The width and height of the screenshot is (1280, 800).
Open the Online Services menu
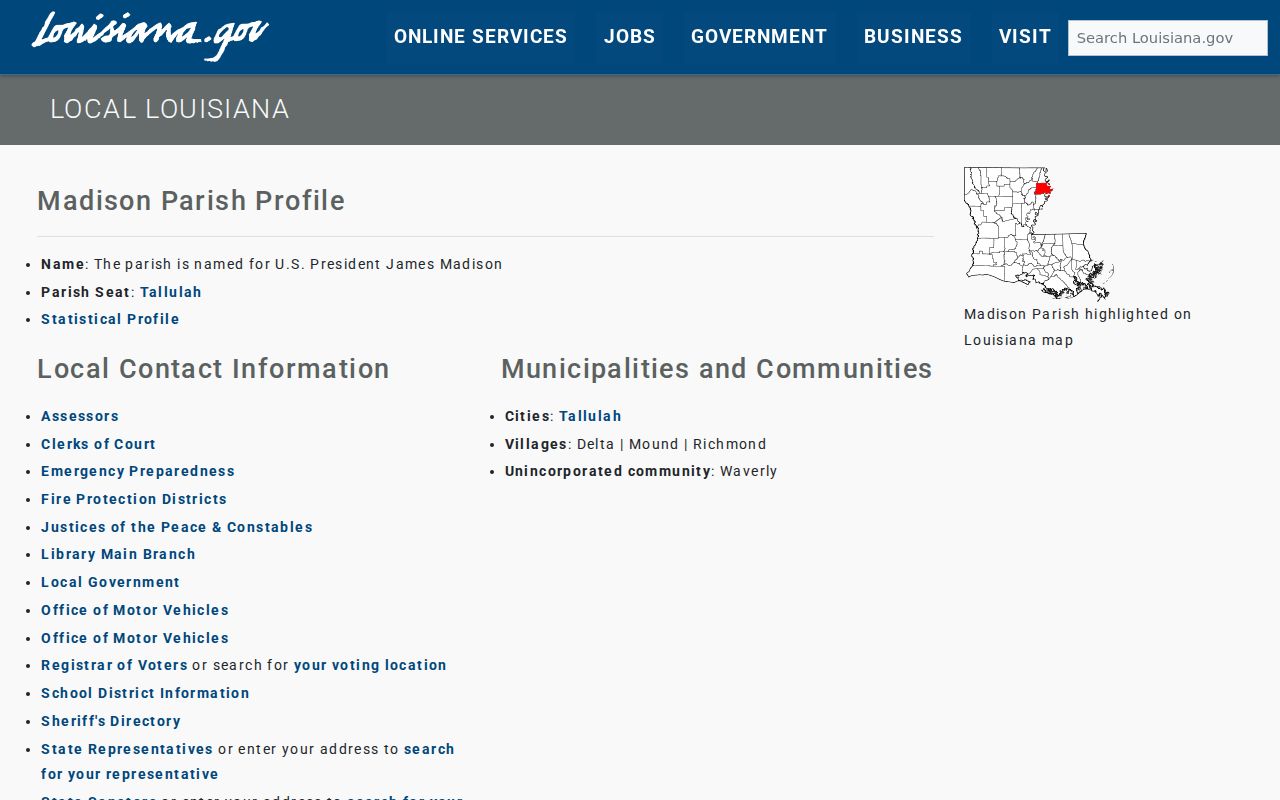[480, 37]
